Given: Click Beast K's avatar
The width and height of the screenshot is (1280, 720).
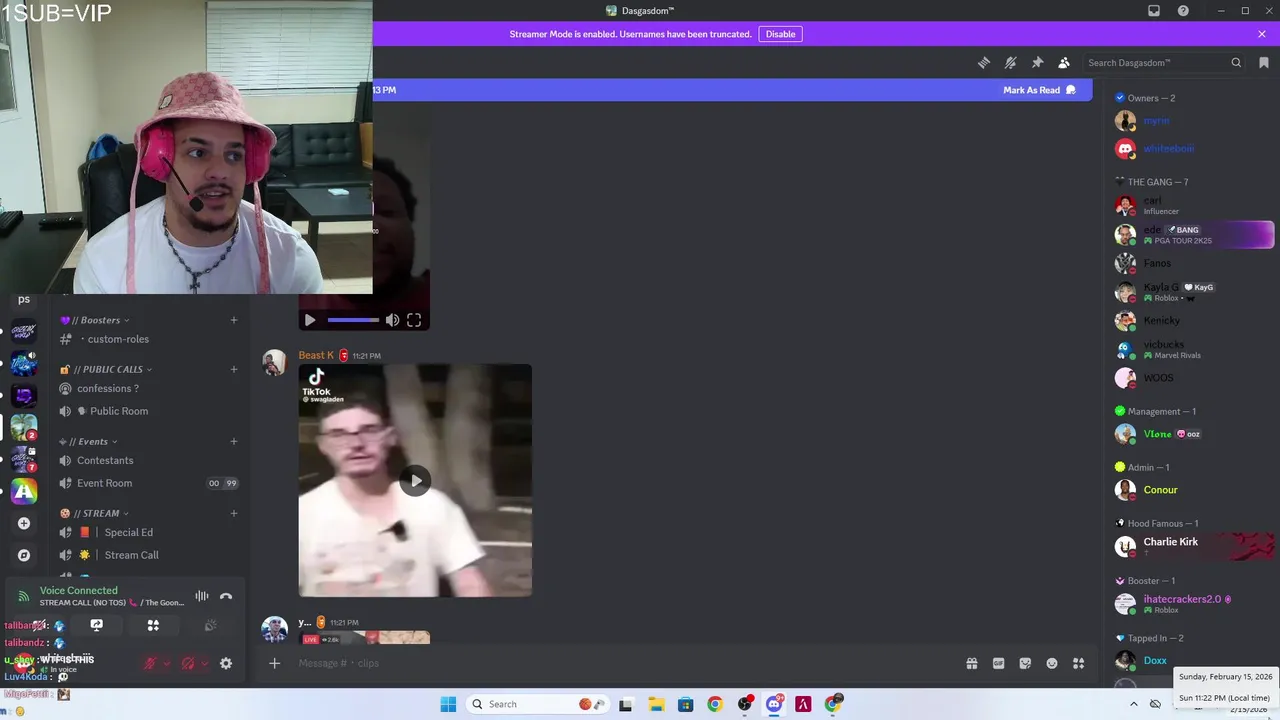Looking at the screenshot, I should [274, 363].
